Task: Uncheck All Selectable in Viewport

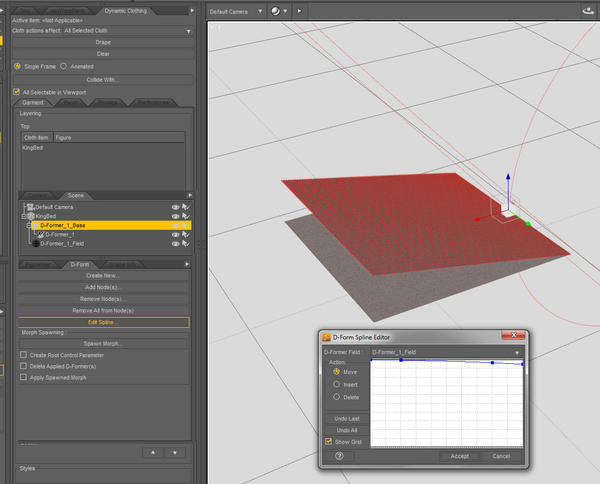Action: point(16,92)
